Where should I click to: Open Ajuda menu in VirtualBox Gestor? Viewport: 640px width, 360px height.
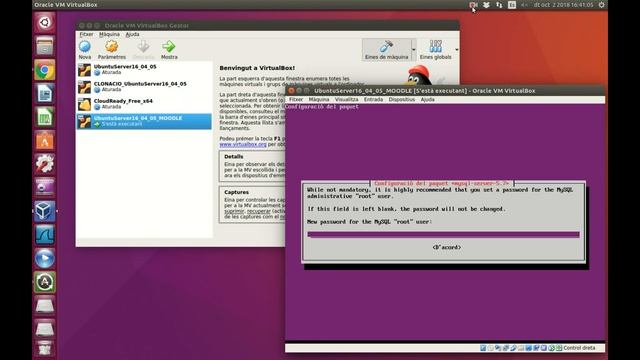(132, 34)
